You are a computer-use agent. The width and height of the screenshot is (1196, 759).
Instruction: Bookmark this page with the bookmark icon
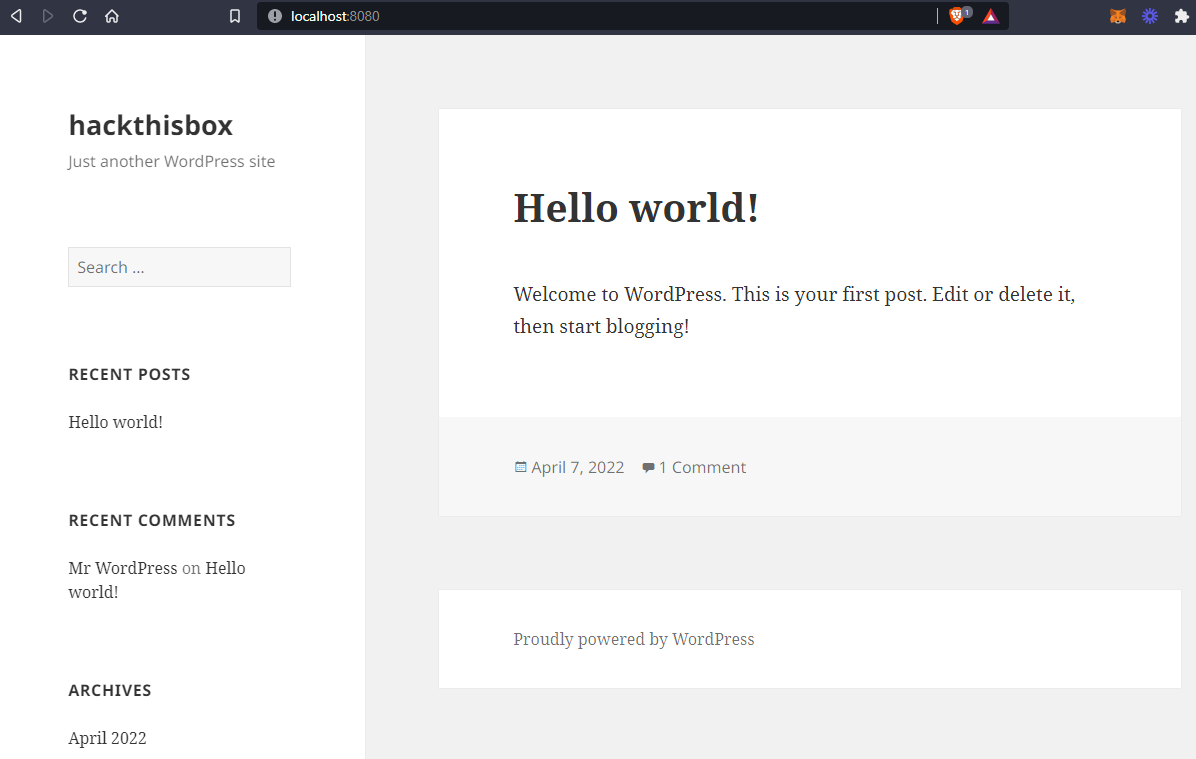tap(235, 16)
